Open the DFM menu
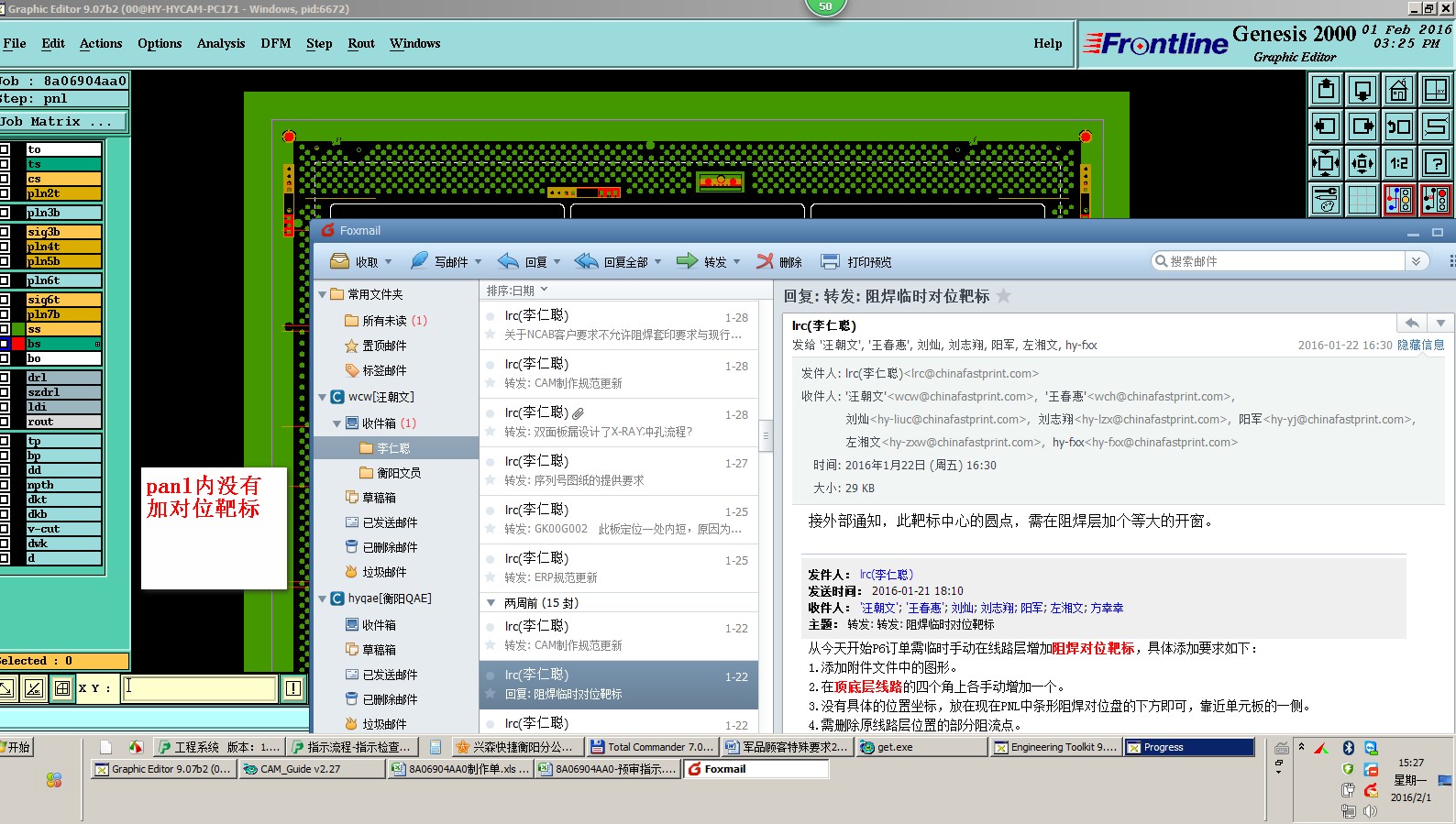 click(276, 43)
